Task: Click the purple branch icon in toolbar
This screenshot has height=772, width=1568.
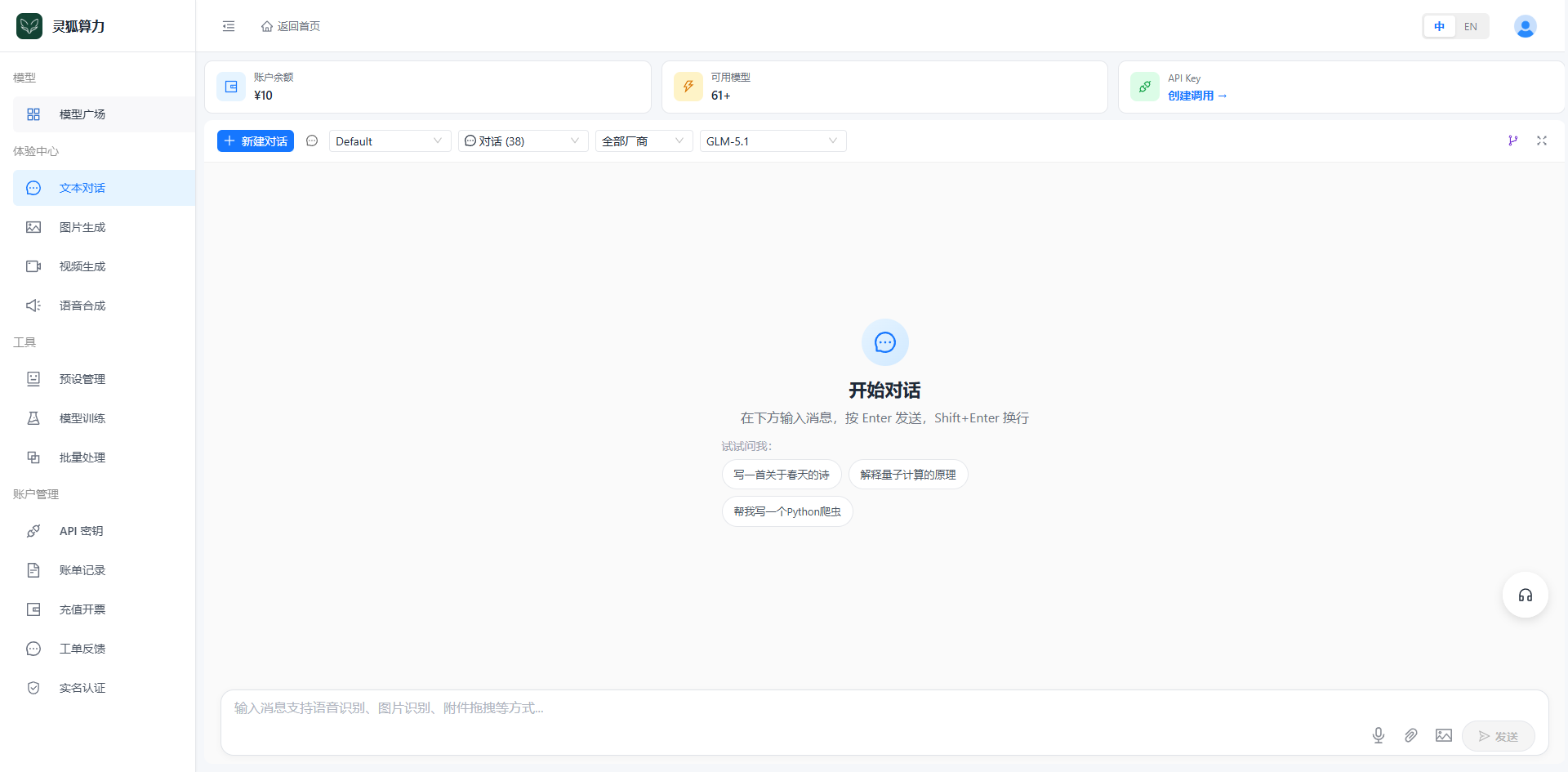Action: point(1512,141)
